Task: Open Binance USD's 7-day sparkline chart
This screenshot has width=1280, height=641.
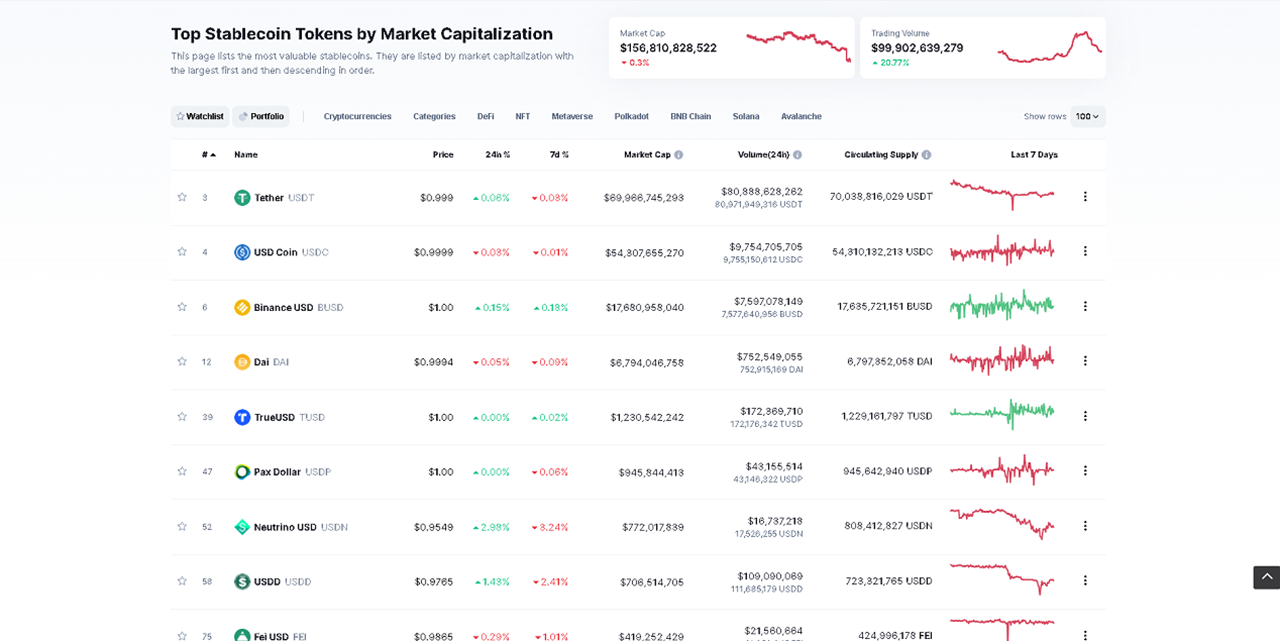Action: click(x=1002, y=305)
